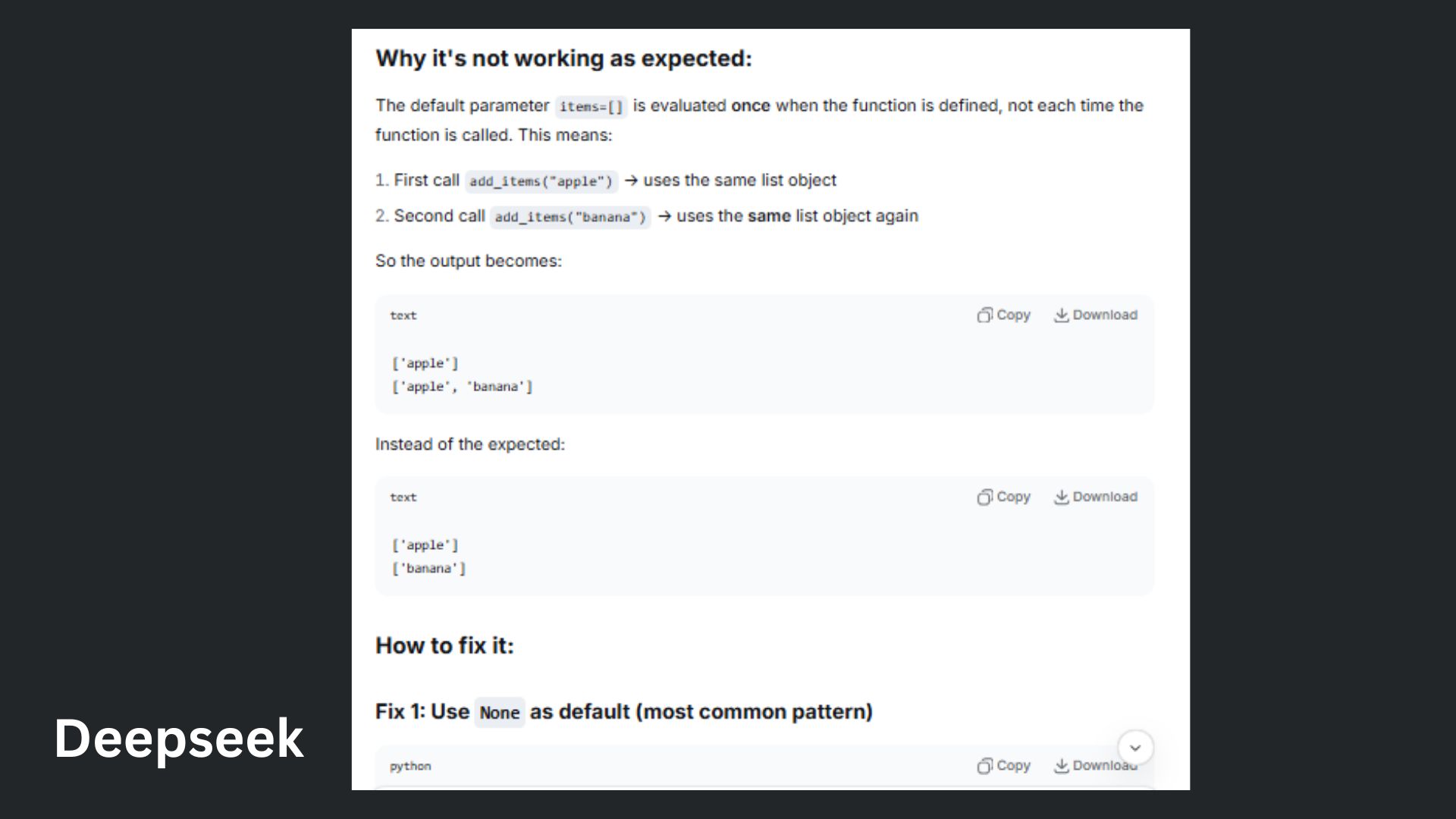Click the None code chip in the Fix 1 heading
1456x819 pixels.
click(499, 713)
